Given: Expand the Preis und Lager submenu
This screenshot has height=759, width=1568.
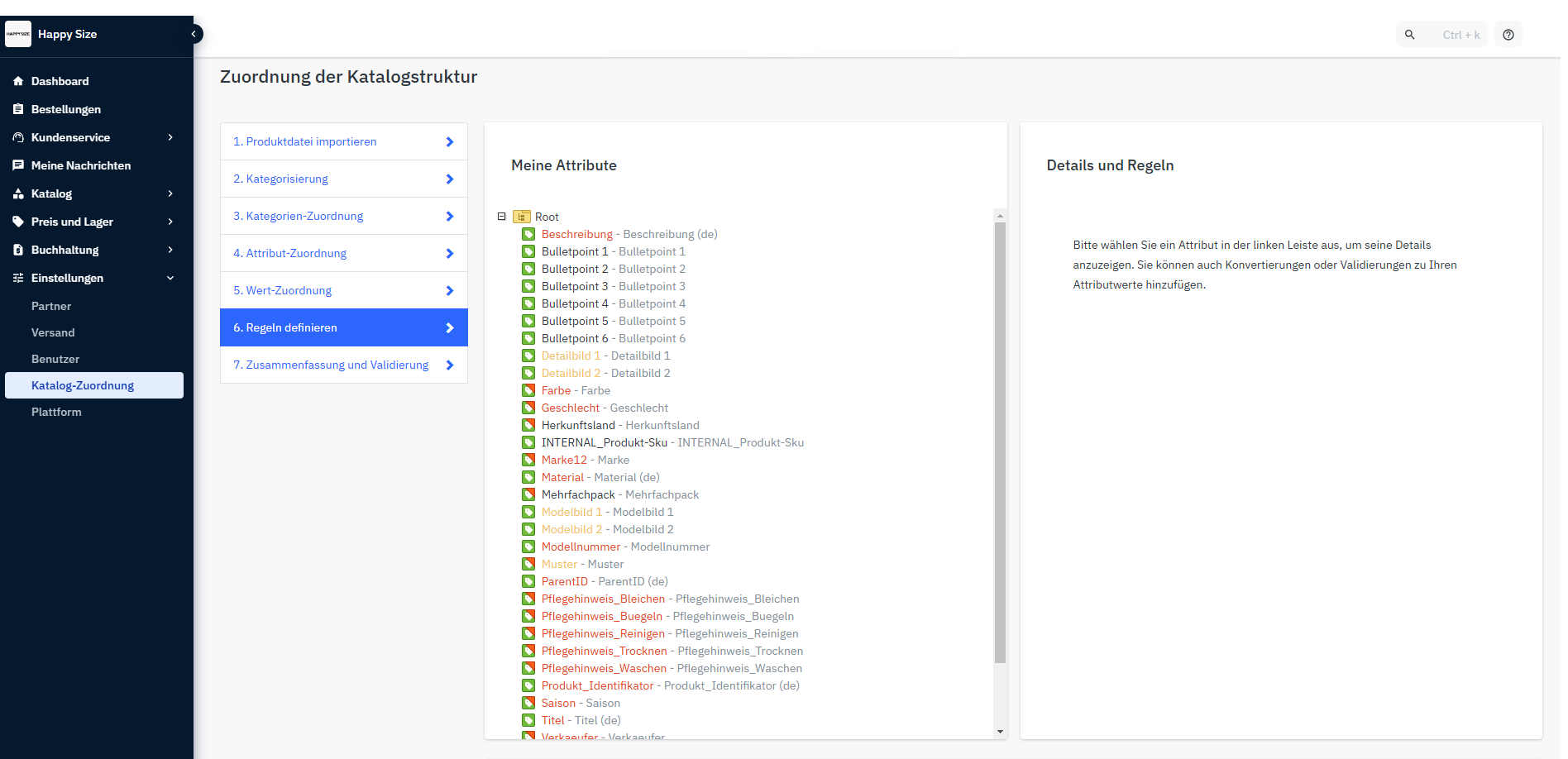Looking at the screenshot, I should [170, 222].
